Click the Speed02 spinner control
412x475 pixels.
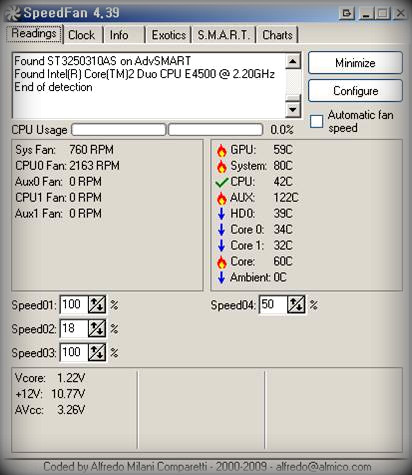click(x=97, y=328)
